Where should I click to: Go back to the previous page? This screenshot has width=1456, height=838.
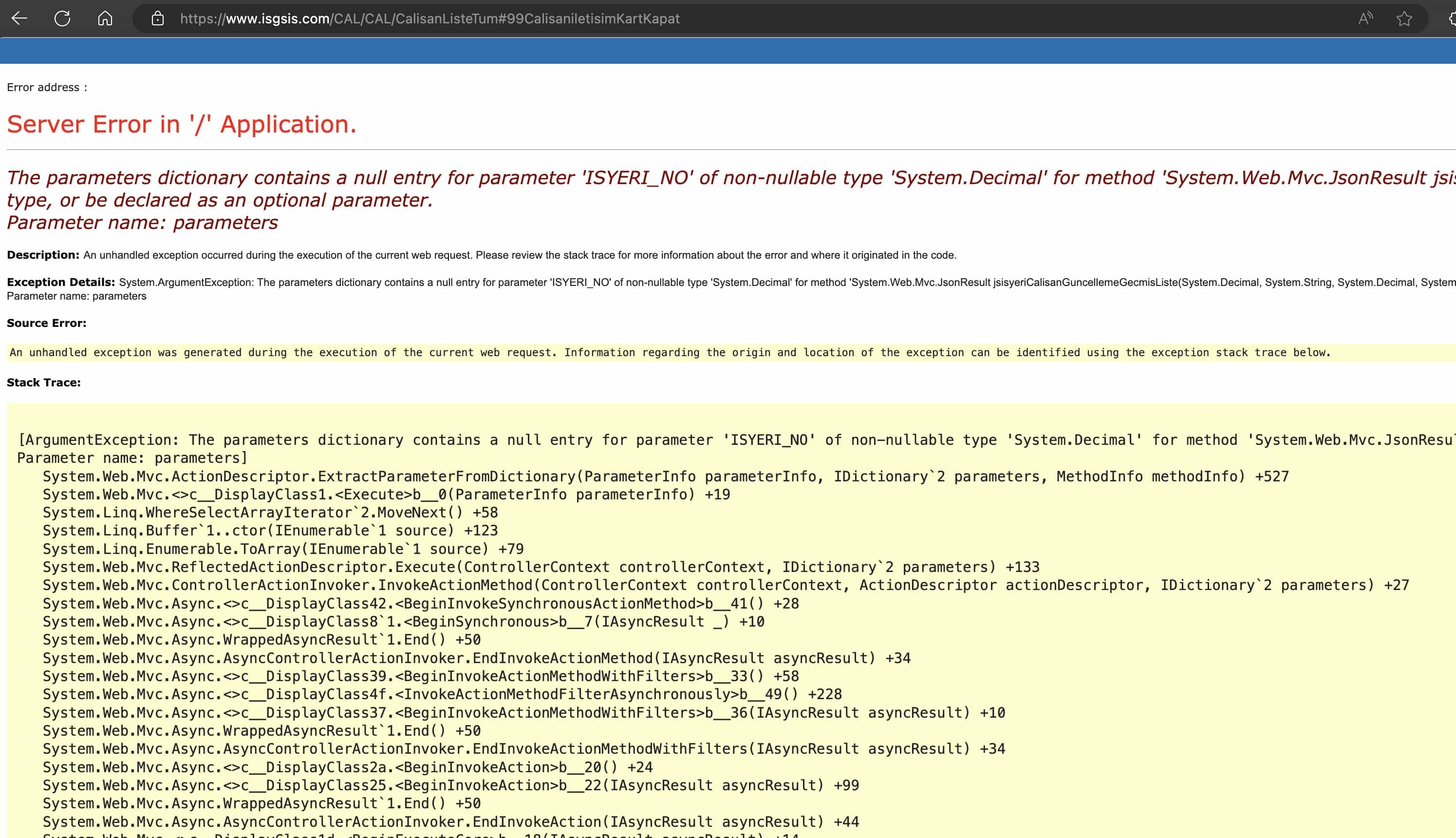19,19
